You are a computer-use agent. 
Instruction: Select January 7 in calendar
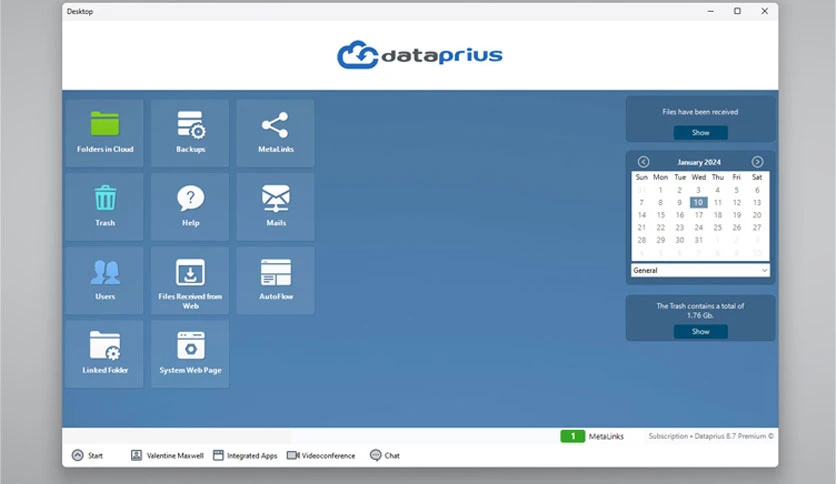click(x=641, y=203)
